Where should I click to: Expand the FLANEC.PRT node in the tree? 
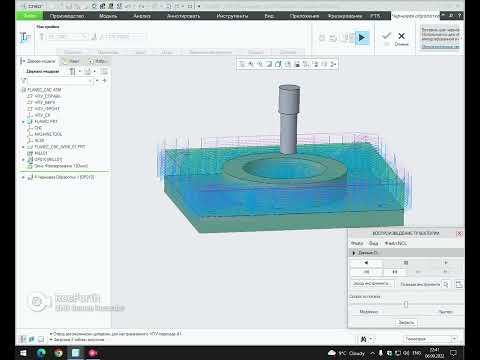pyautogui.click(x=23, y=122)
